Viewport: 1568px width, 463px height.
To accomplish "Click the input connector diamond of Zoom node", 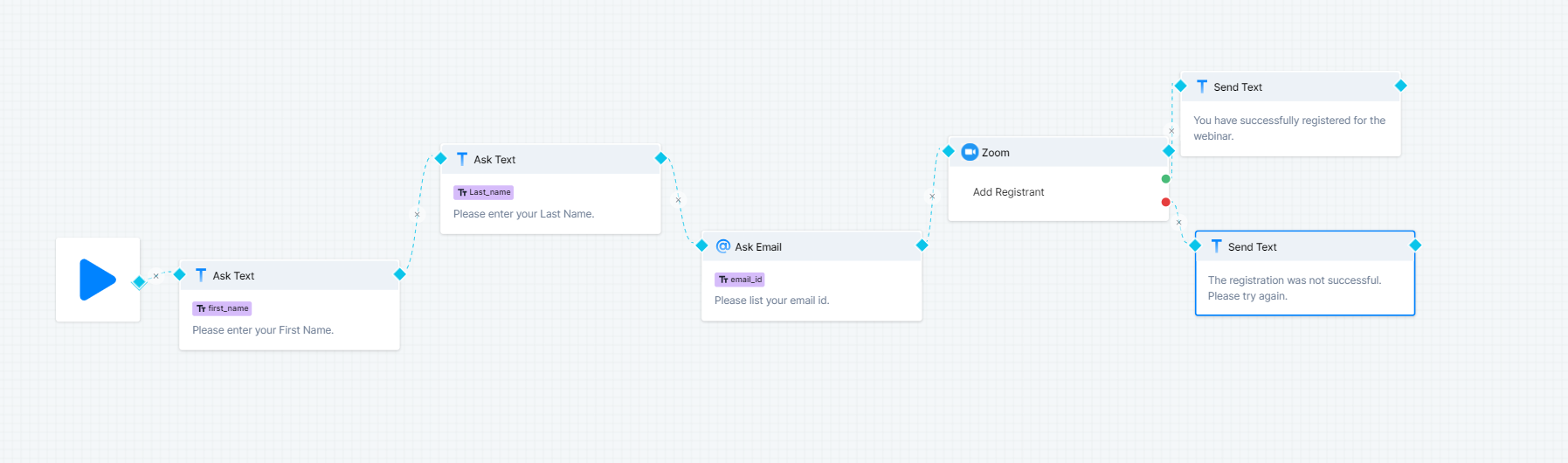I will click(x=949, y=151).
